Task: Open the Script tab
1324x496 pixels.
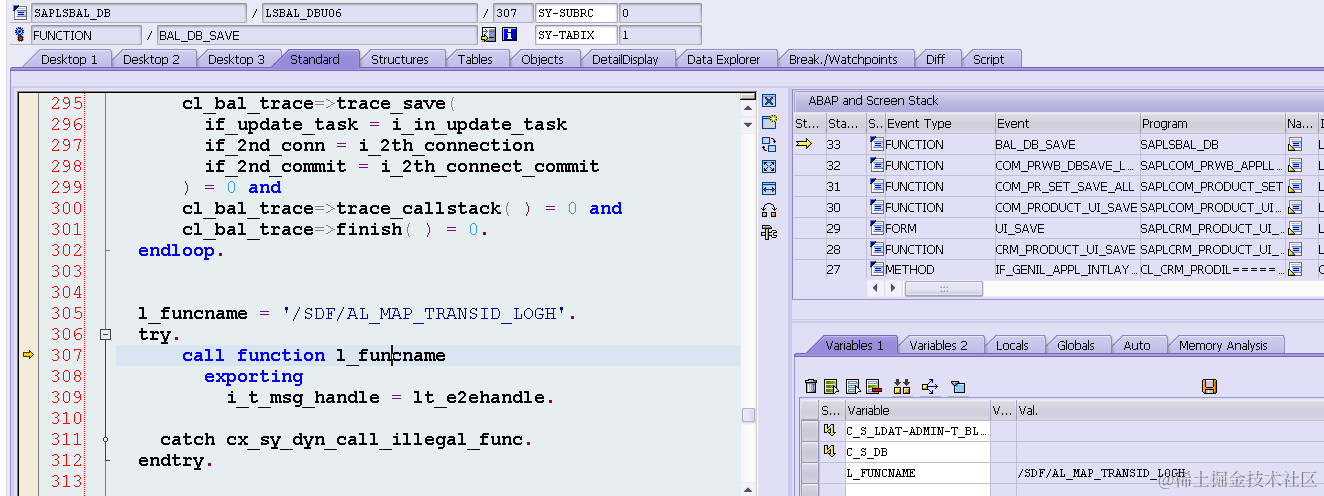Action: tap(989, 59)
